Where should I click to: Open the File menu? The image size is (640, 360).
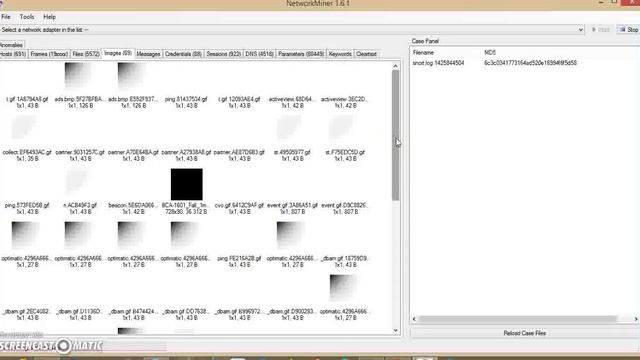6,17
